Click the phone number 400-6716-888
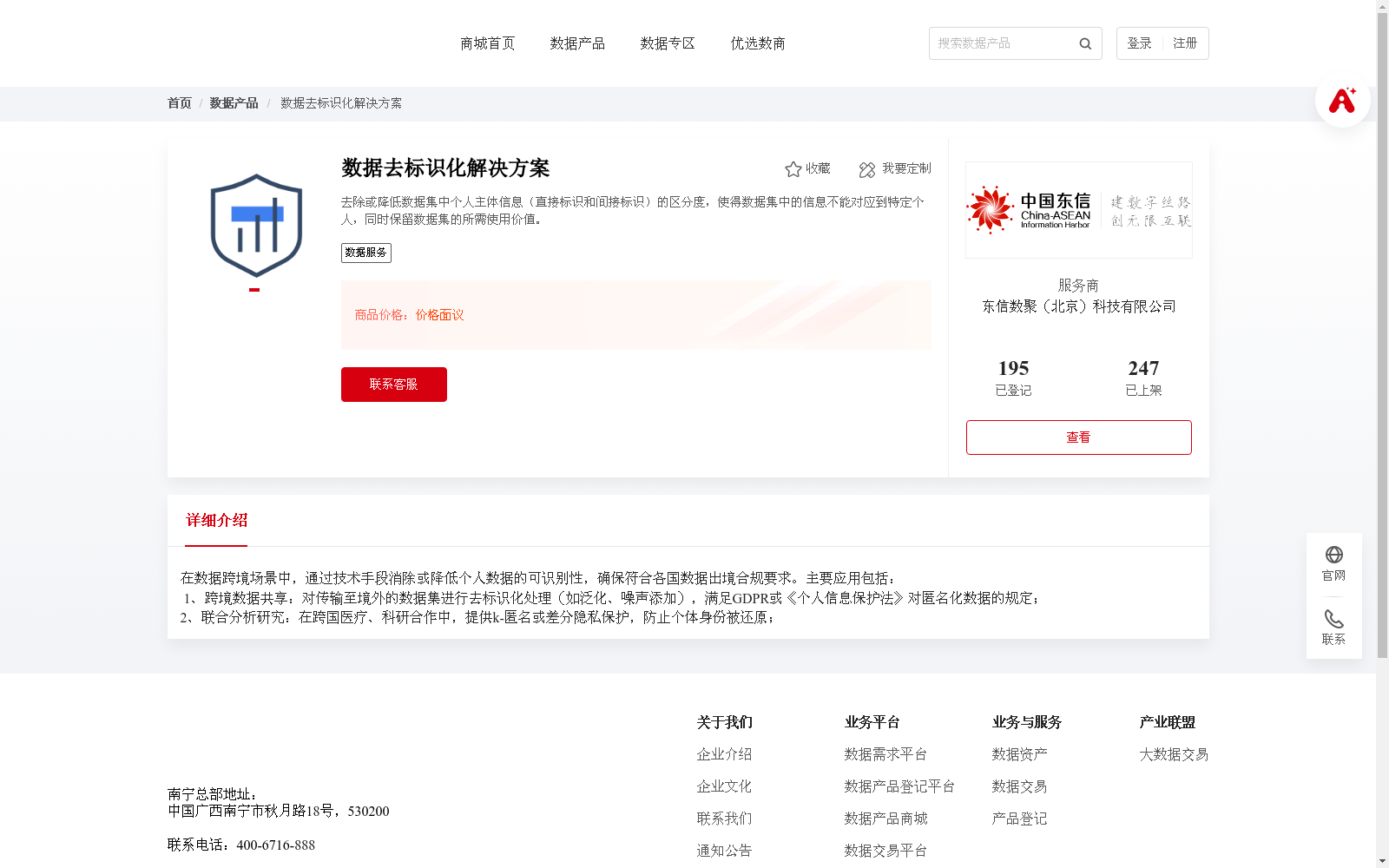Image resolution: width=1389 pixels, height=868 pixels. click(275, 845)
